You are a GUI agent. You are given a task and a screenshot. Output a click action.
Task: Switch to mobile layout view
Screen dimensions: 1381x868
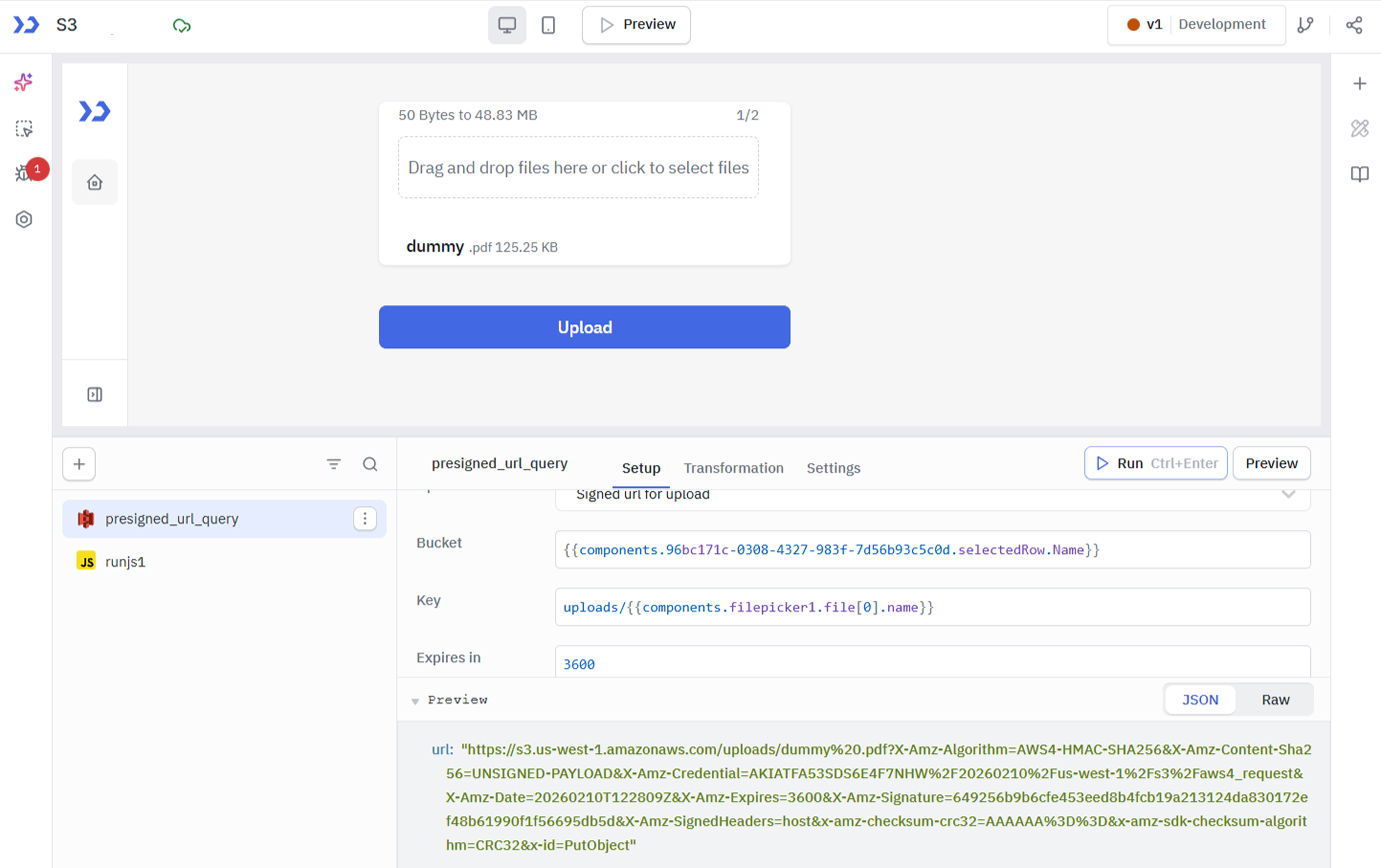point(548,25)
